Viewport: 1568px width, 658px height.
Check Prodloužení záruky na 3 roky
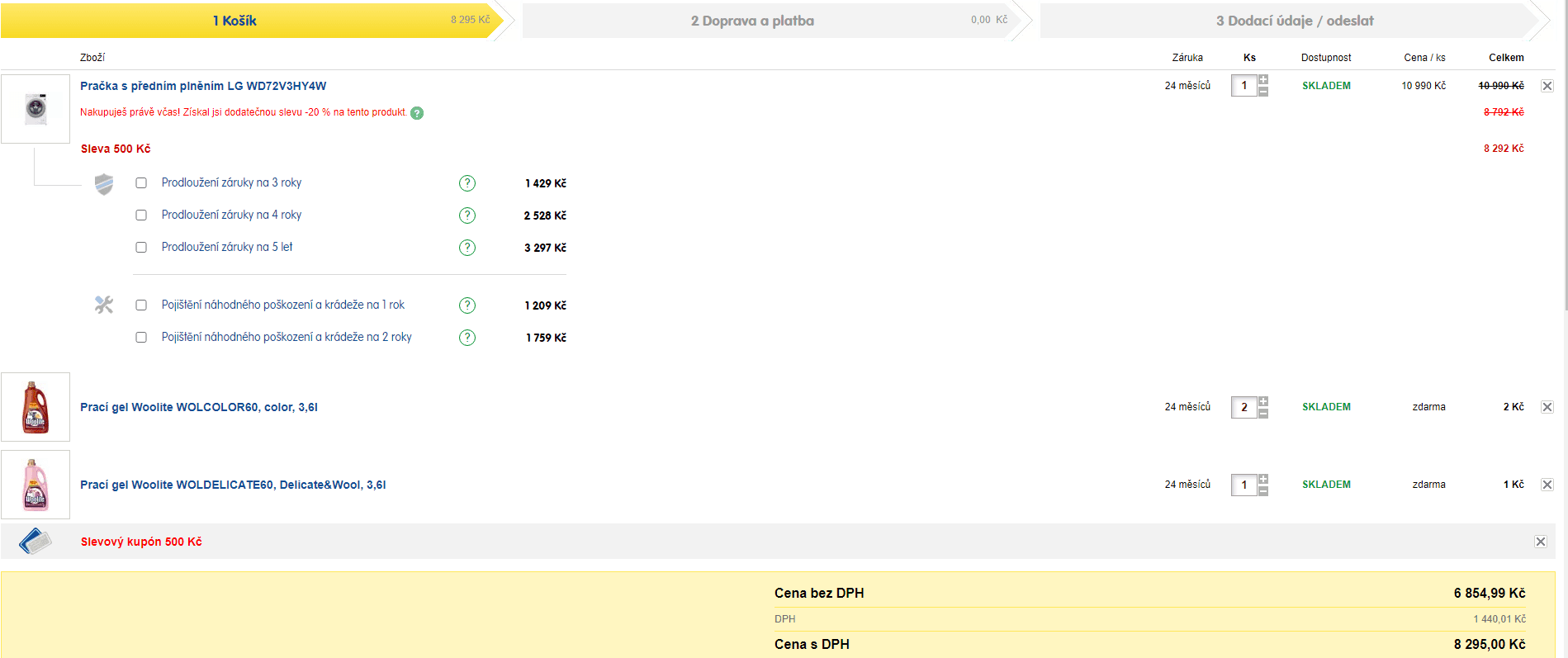coord(141,183)
